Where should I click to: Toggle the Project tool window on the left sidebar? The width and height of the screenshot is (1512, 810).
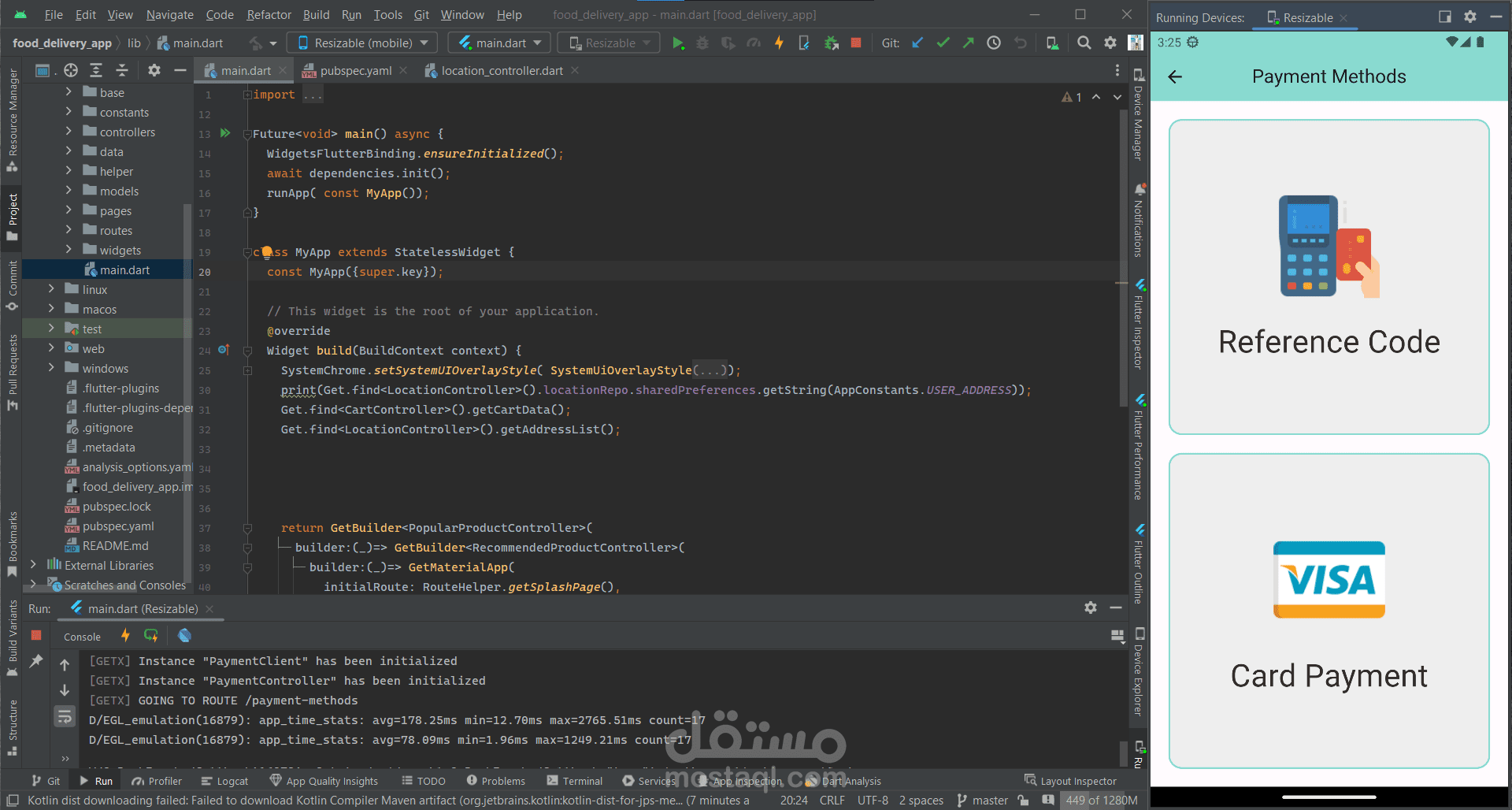click(13, 217)
